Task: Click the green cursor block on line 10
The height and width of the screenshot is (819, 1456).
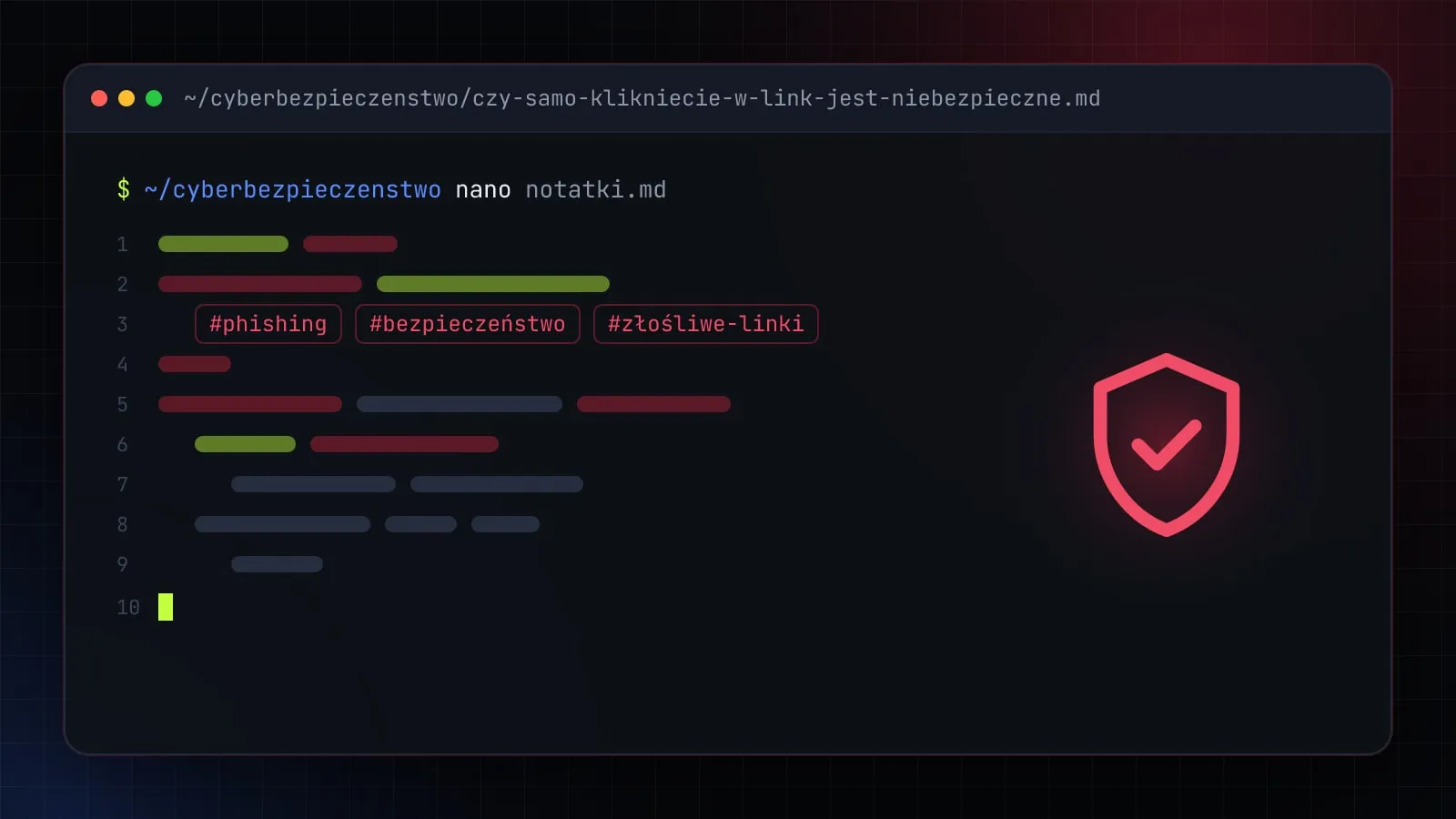Action: coord(166,607)
